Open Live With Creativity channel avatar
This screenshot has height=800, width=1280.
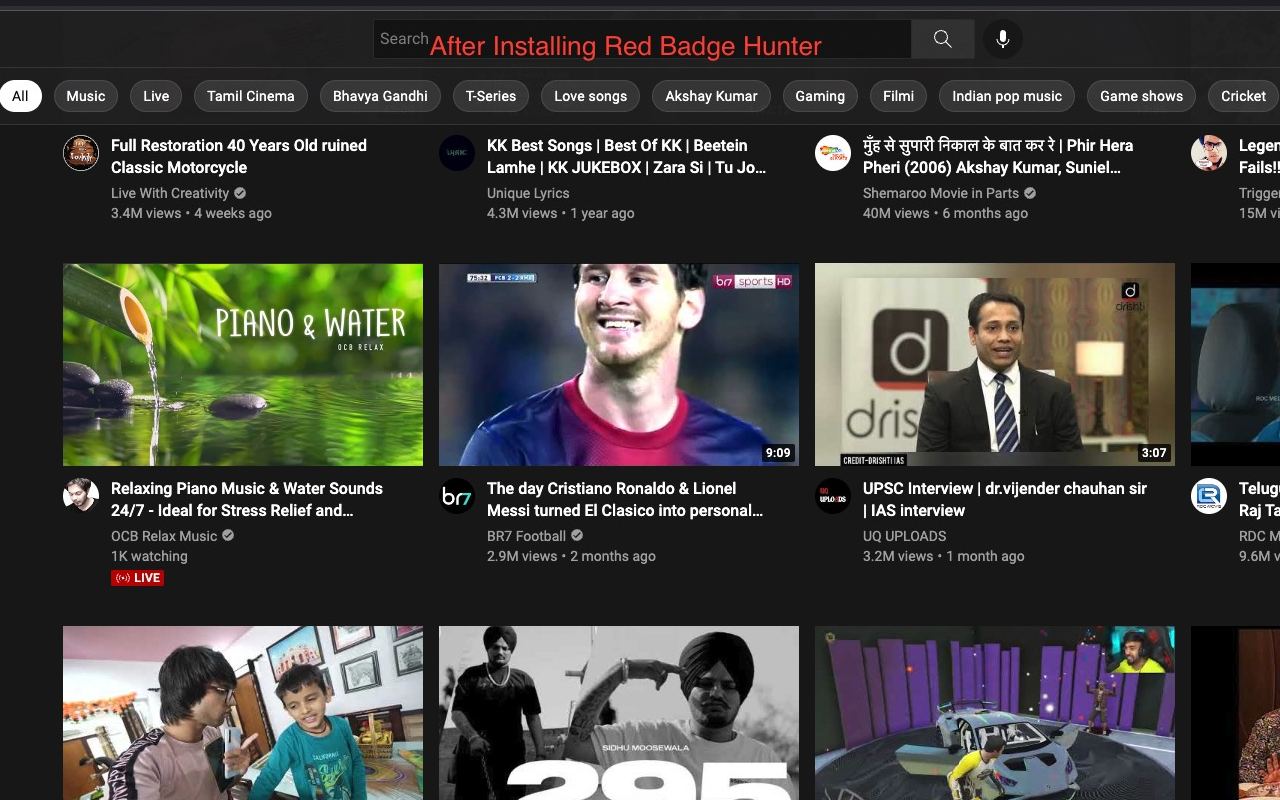point(81,153)
